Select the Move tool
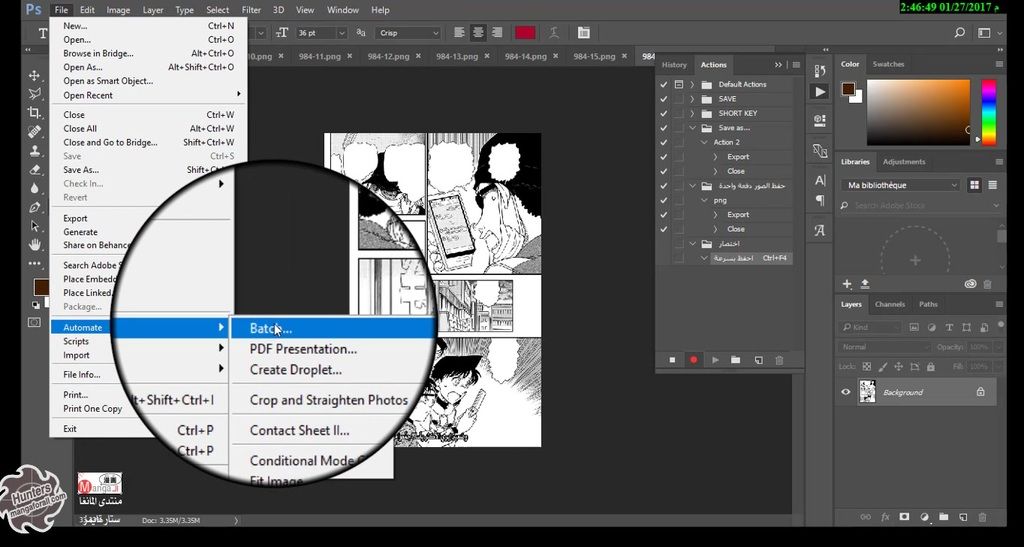Viewport: 1024px width, 547px height. pyautogui.click(x=35, y=76)
